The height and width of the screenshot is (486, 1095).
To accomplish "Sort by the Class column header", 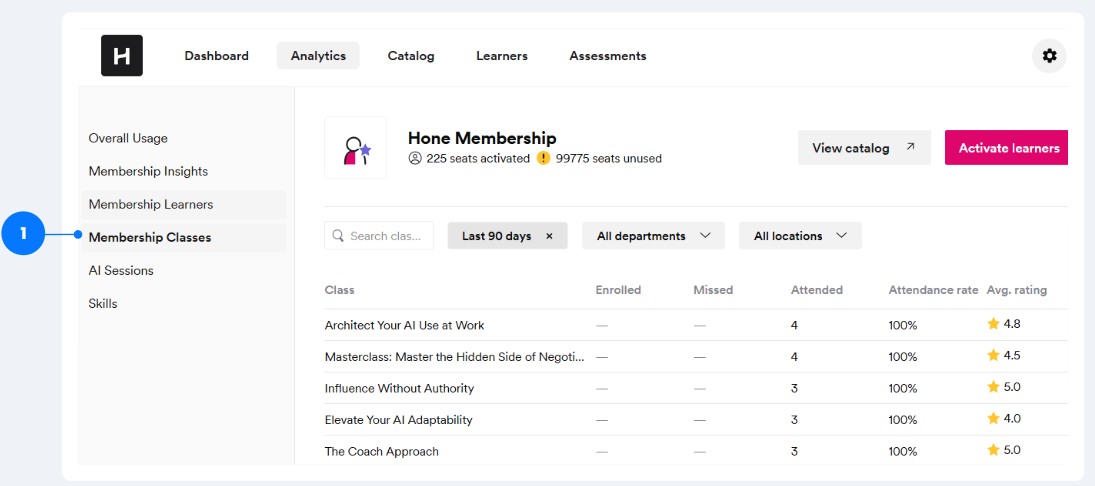I will pyautogui.click(x=339, y=290).
